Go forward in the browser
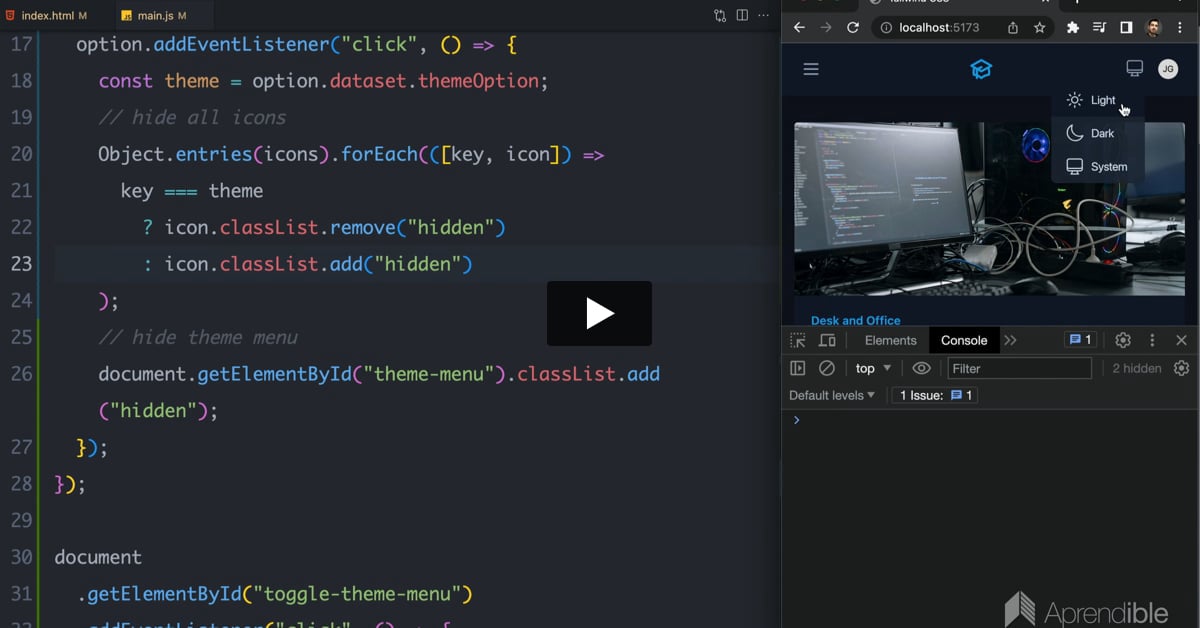The image size is (1200, 628). coord(826,28)
